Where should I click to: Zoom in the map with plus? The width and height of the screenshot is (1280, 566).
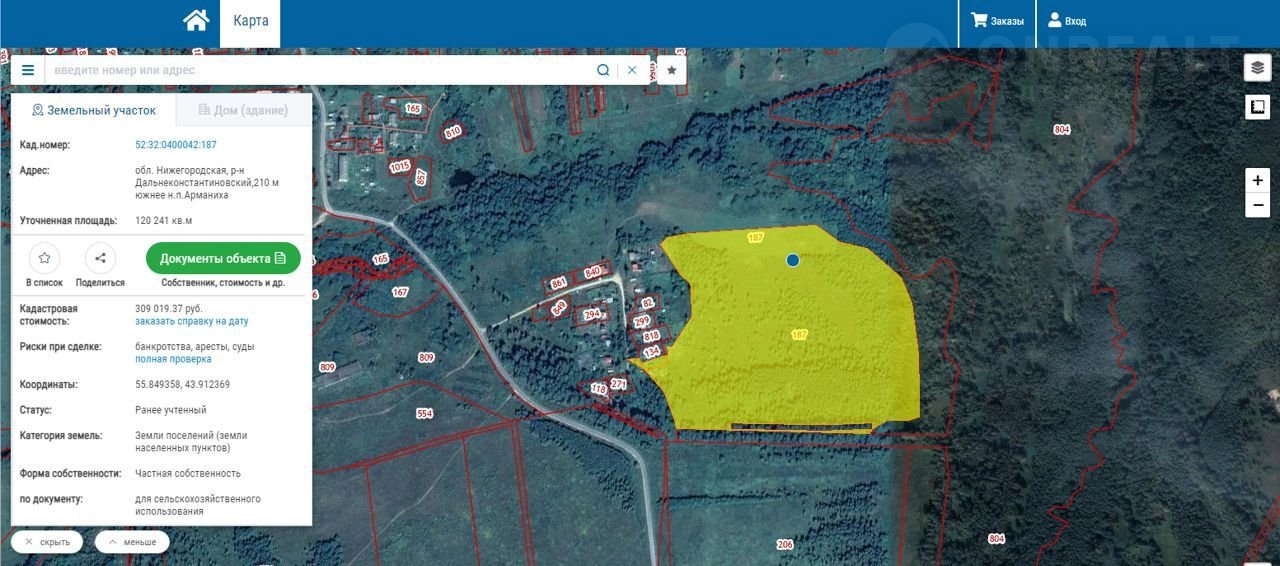click(1257, 181)
